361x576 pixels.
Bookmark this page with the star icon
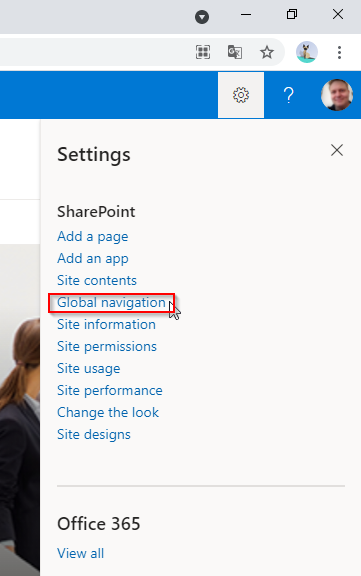(x=267, y=52)
